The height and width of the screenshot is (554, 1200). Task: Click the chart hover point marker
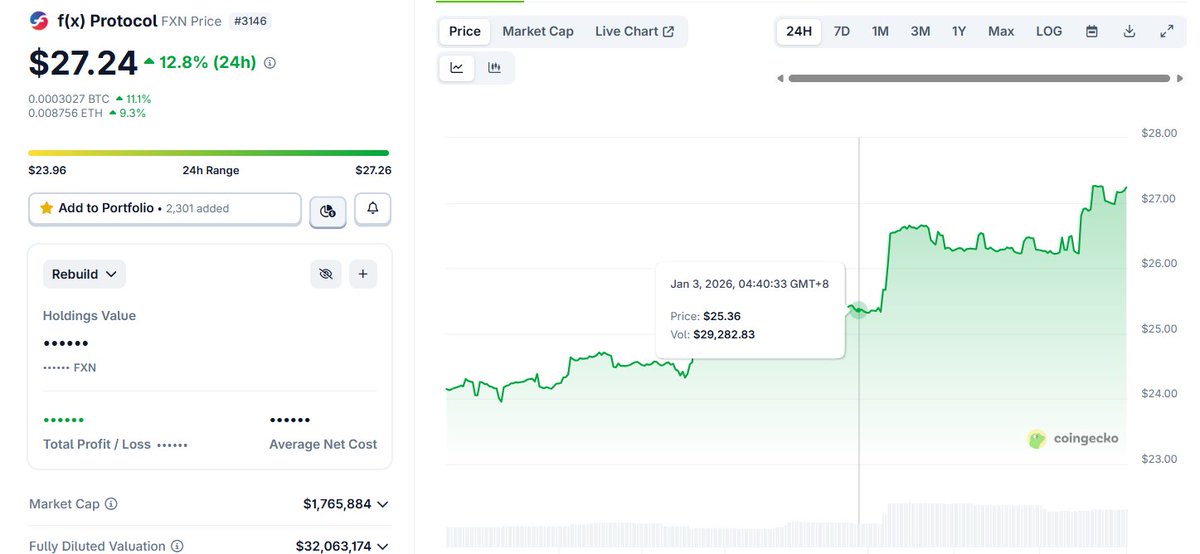pos(858,311)
